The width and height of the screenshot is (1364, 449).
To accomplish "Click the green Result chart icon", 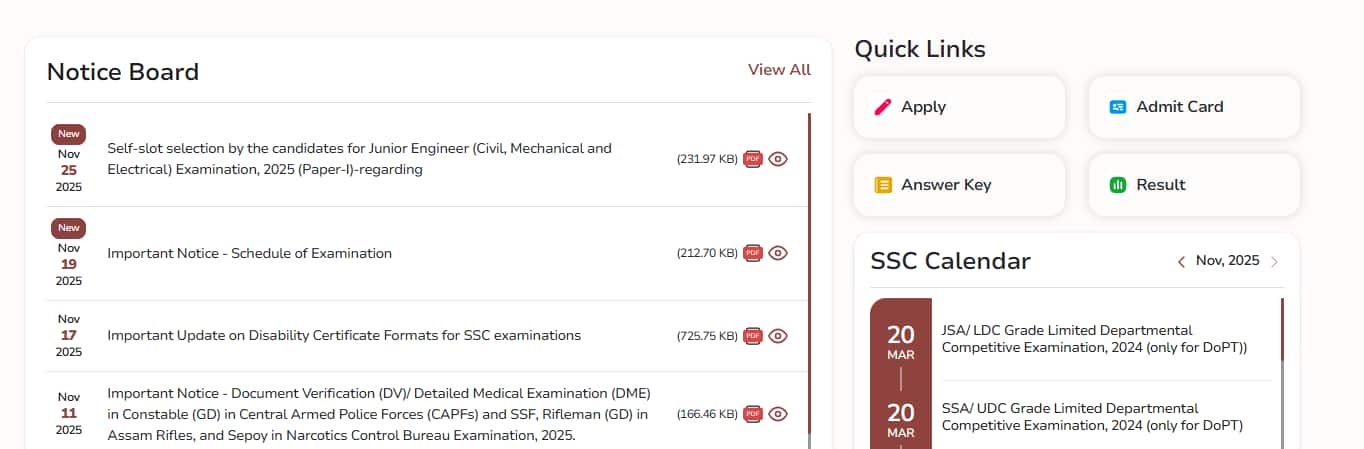I will click(x=1118, y=185).
